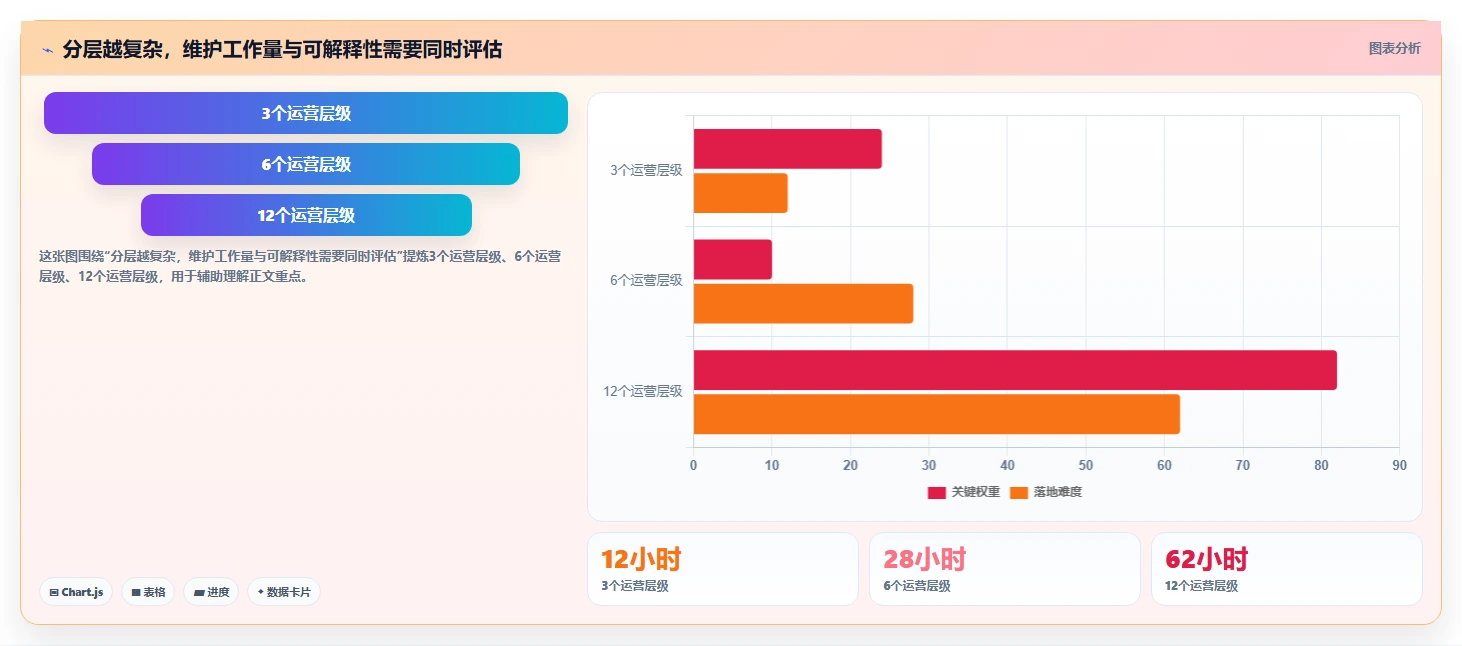Click the x-axis tick label 20
The width and height of the screenshot is (1462, 646).
click(x=851, y=465)
